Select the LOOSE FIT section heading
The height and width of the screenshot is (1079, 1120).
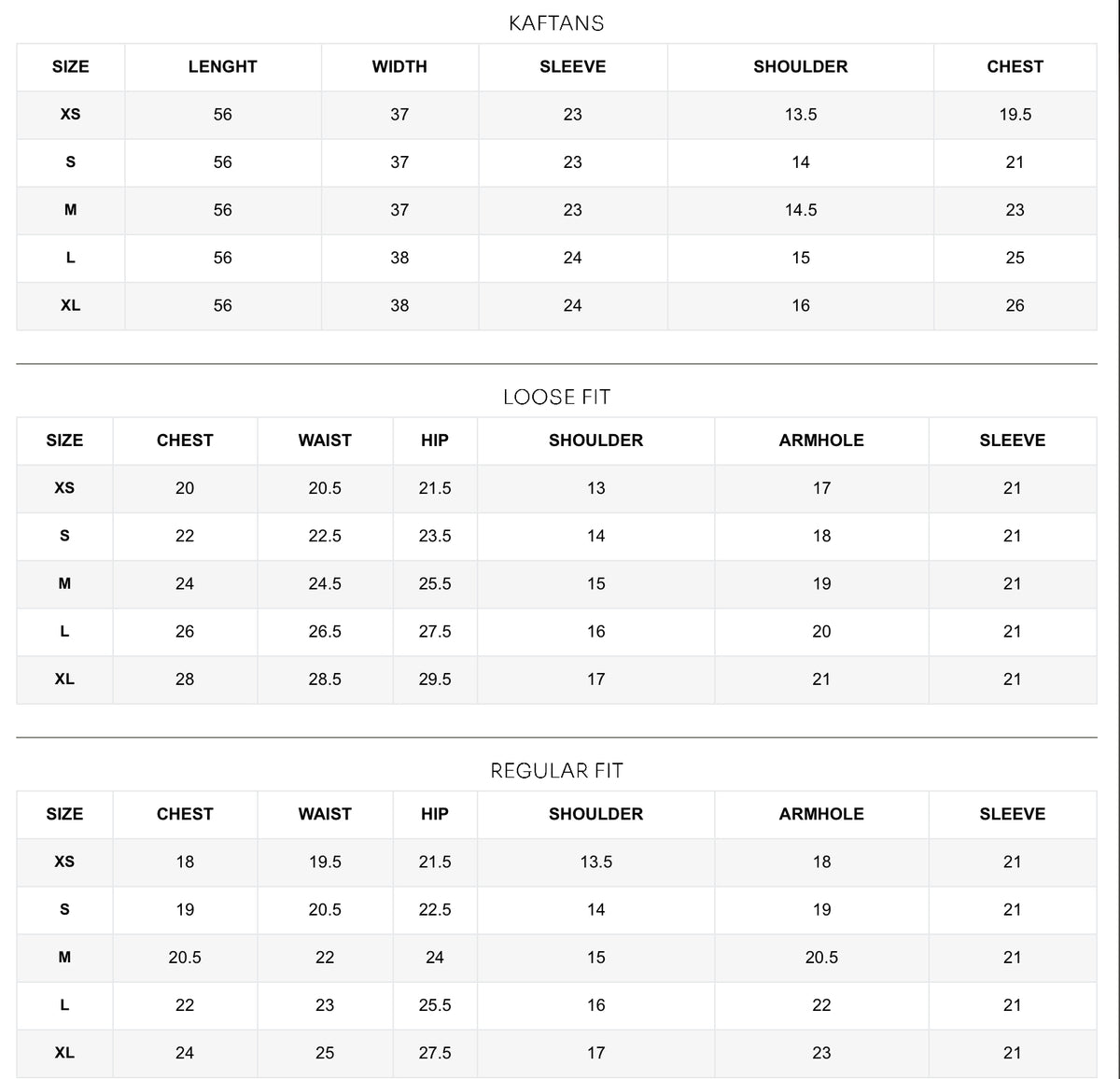556,397
